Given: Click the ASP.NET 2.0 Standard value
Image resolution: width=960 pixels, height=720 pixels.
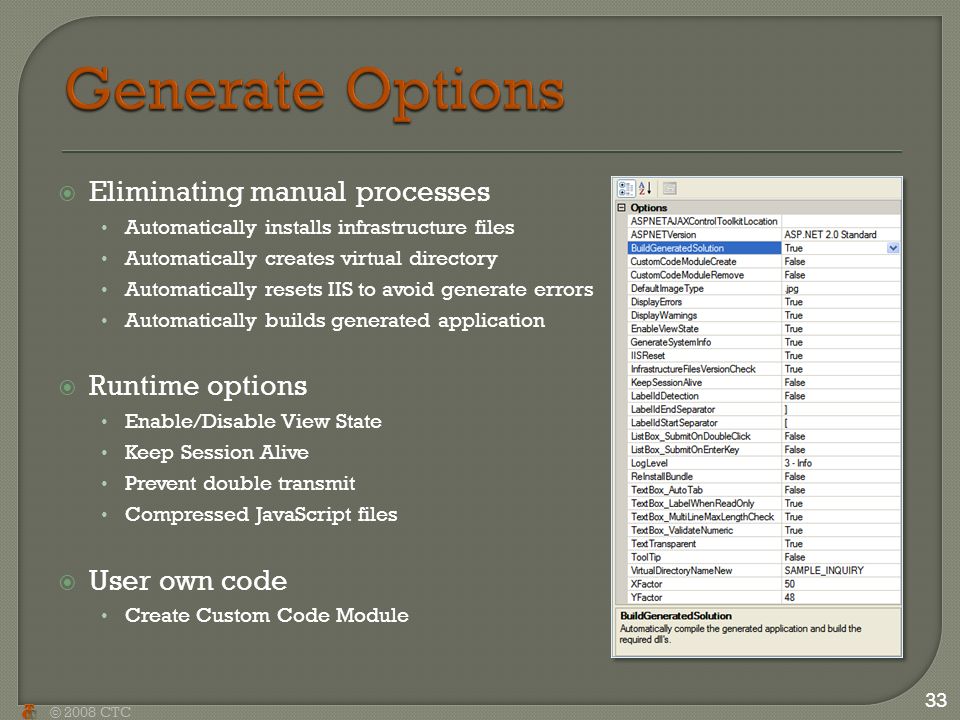Looking at the screenshot, I should 830,234.
